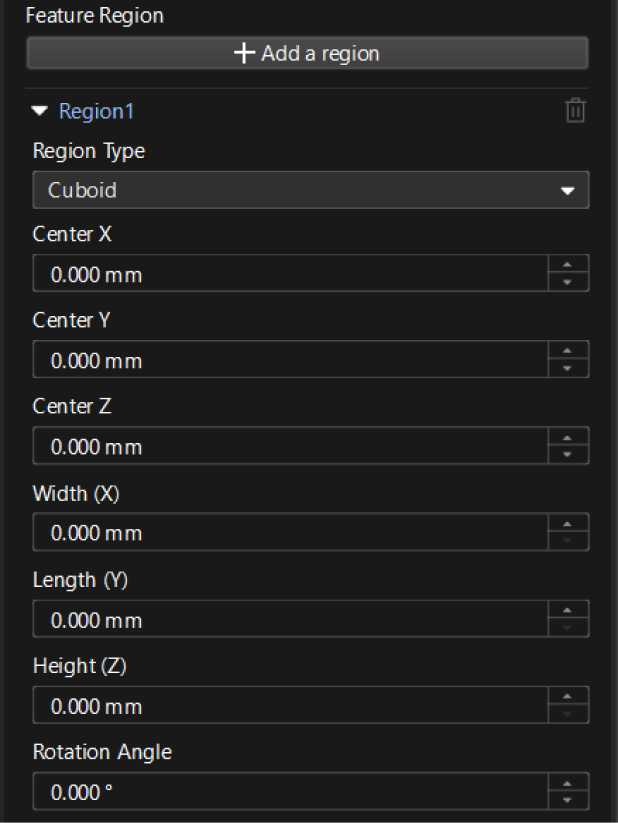Decrease Center X with down arrow

point(568,282)
